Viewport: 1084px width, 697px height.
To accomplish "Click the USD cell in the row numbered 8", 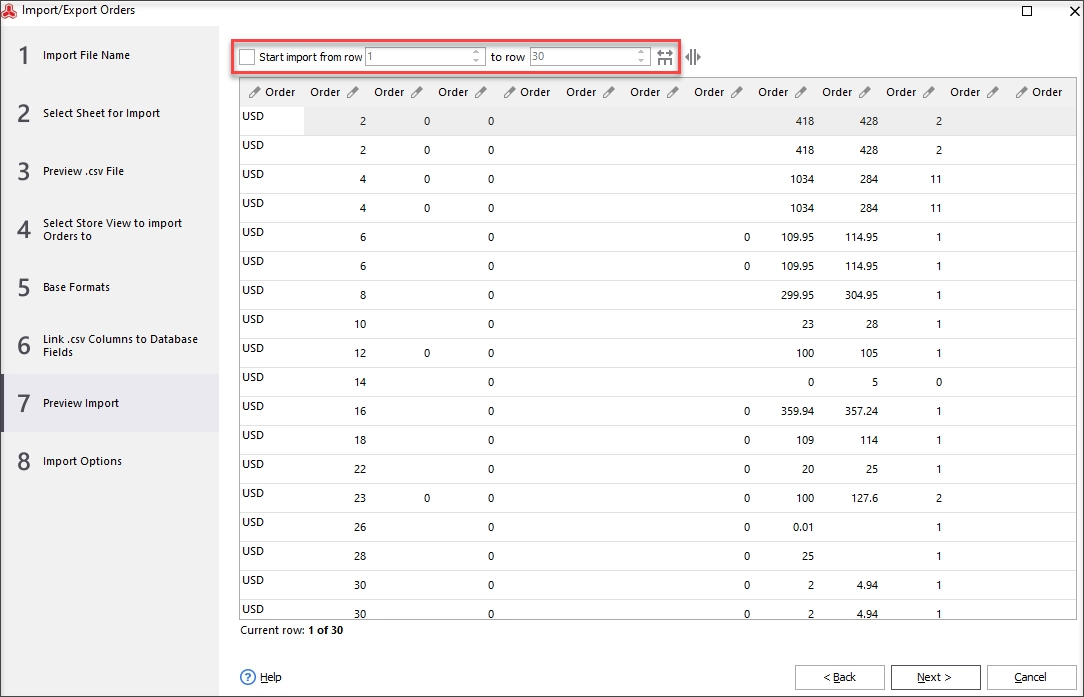I will point(272,295).
